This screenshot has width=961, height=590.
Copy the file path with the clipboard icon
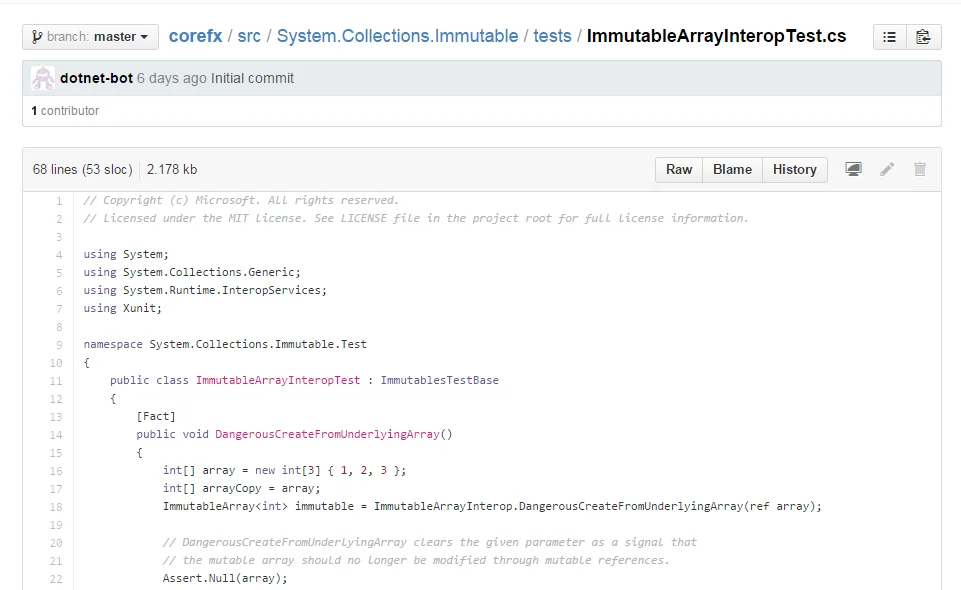pyautogui.click(x=923, y=36)
